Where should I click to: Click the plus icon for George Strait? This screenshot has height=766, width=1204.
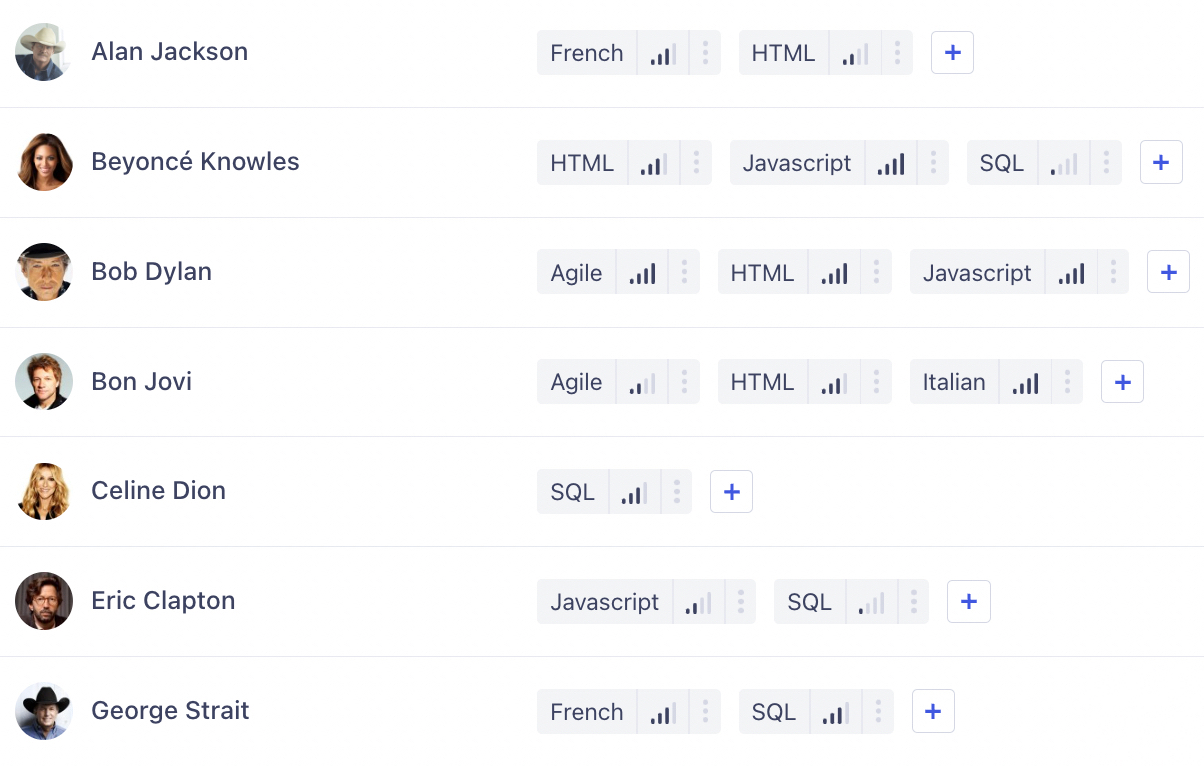pyautogui.click(x=933, y=711)
